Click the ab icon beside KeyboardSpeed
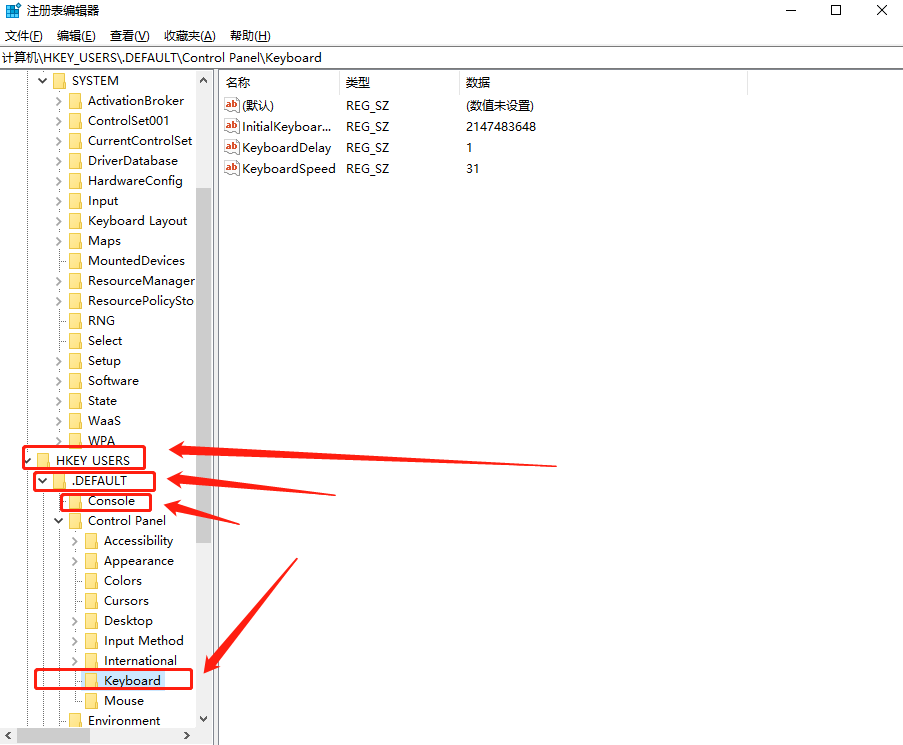The height and width of the screenshot is (745, 903). pos(230,168)
